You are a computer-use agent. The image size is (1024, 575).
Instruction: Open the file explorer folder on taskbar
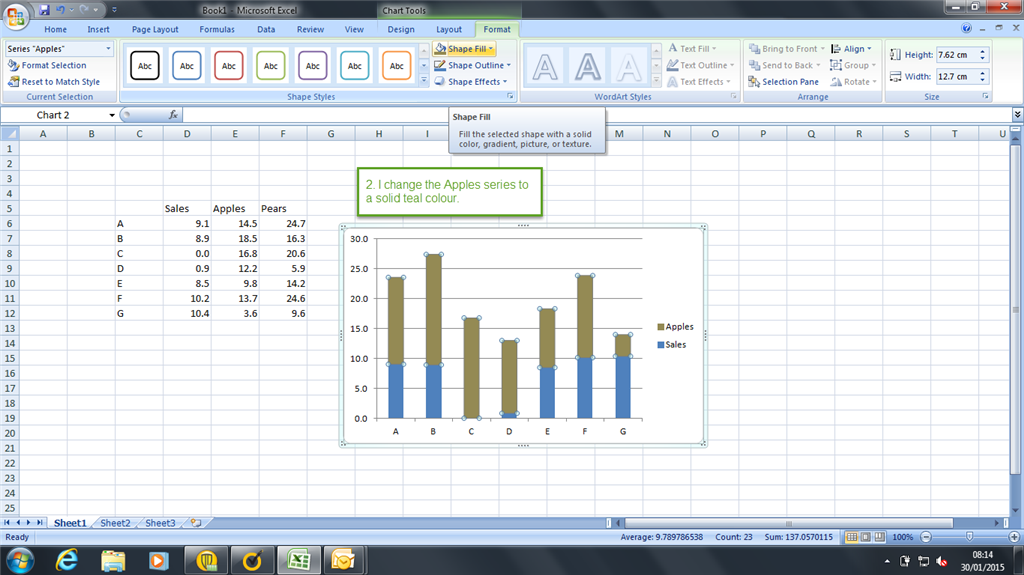click(113, 561)
